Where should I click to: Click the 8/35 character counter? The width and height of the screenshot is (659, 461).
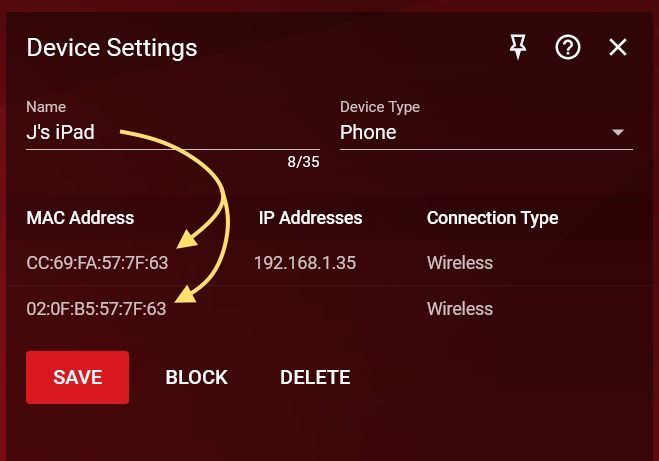(x=303, y=162)
